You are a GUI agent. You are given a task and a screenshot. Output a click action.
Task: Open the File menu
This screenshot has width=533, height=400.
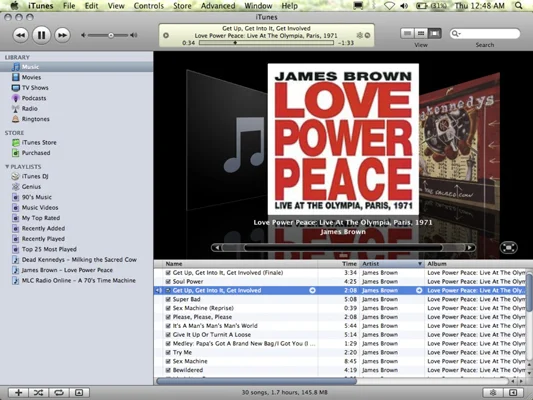69,6
